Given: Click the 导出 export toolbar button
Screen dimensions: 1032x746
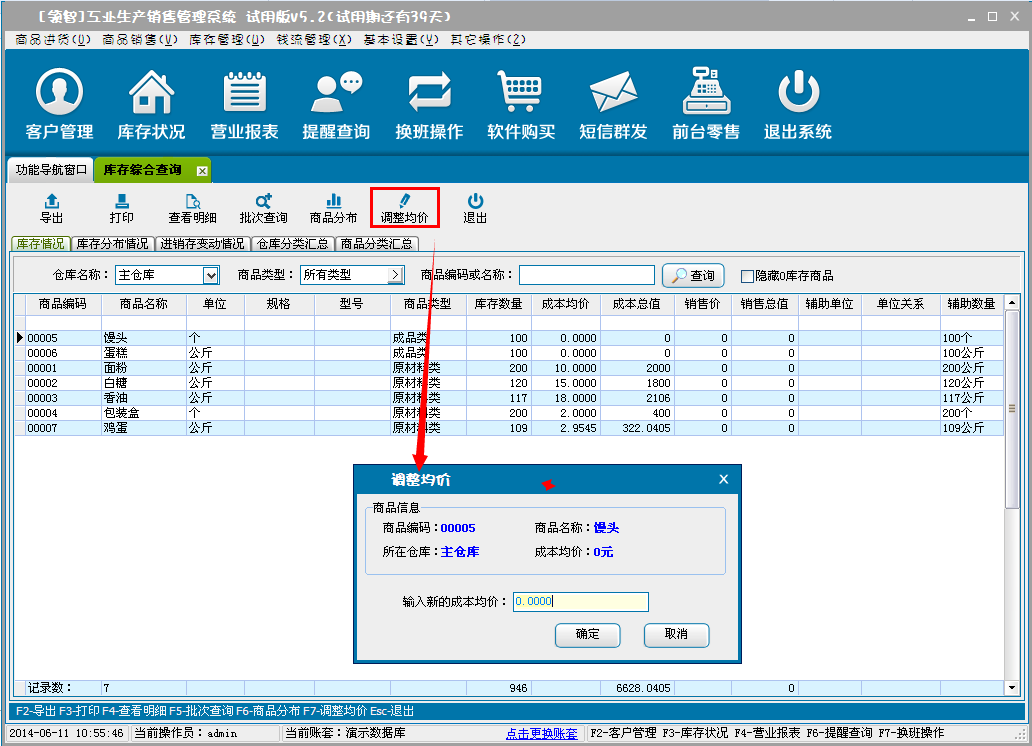Looking at the screenshot, I should click(52, 208).
